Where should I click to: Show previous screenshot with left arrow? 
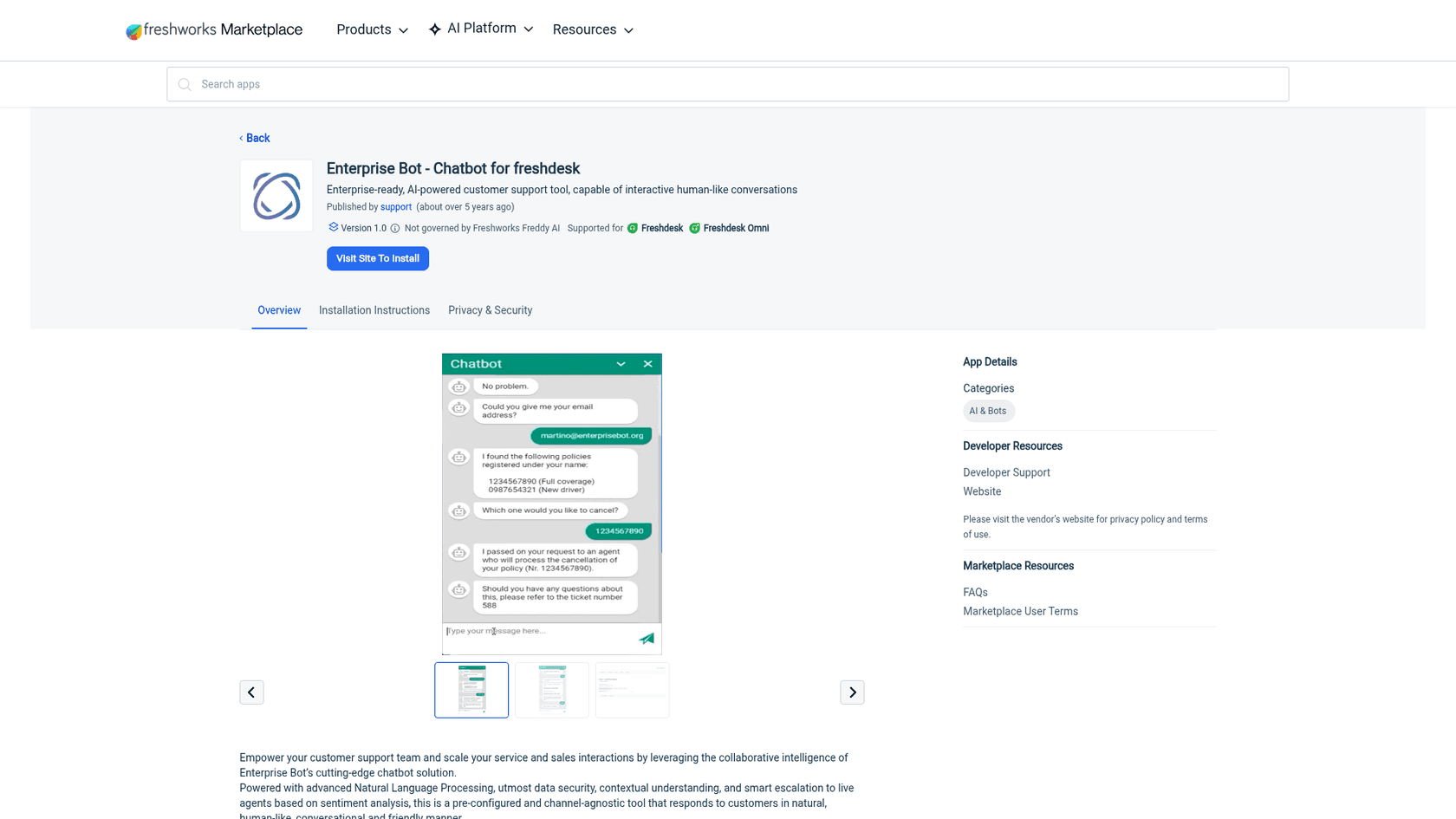click(251, 692)
